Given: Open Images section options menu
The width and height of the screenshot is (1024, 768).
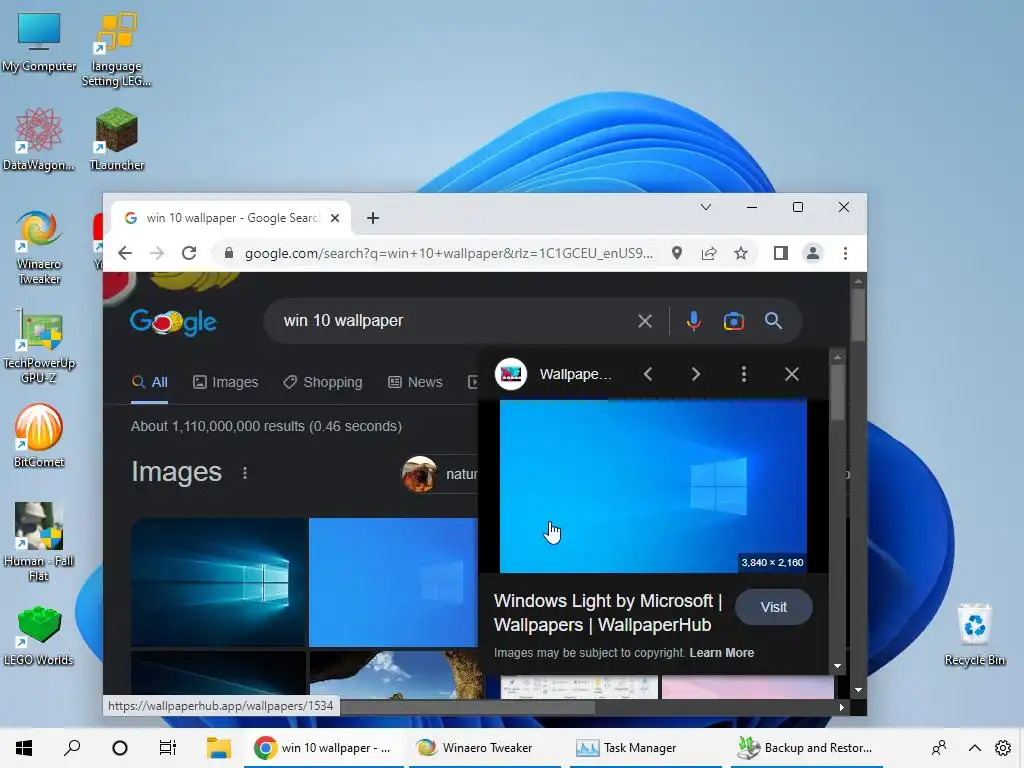Looking at the screenshot, I should coord(245,473).
